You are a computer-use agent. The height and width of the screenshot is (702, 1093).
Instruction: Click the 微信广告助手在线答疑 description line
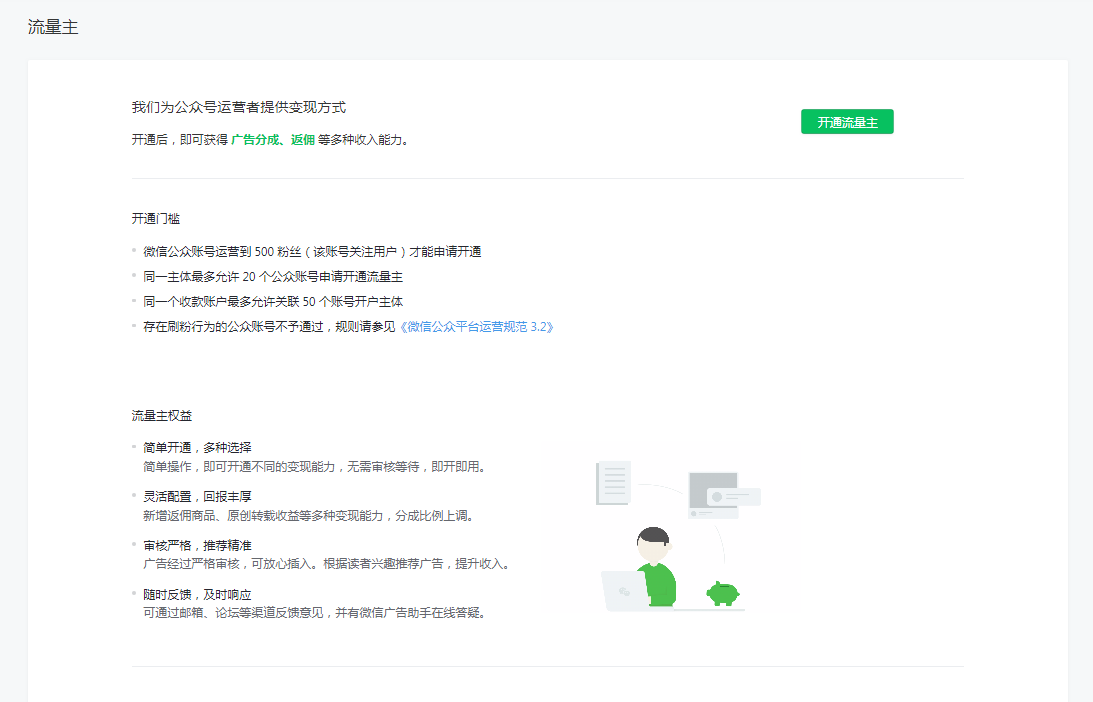point(315,613)
